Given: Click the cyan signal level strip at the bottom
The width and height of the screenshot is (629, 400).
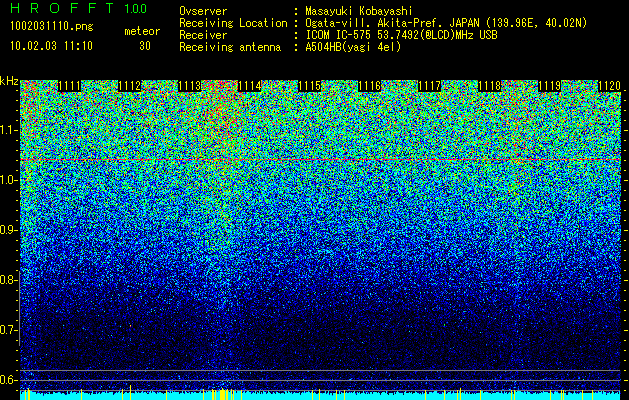Looking at the screenshot, I should [320, 395].
